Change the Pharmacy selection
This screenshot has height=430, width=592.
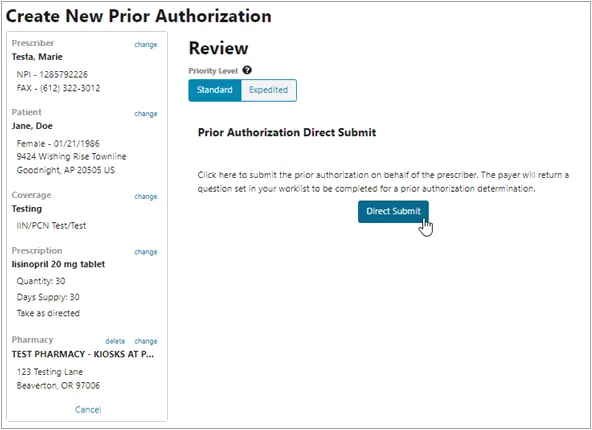145,341
